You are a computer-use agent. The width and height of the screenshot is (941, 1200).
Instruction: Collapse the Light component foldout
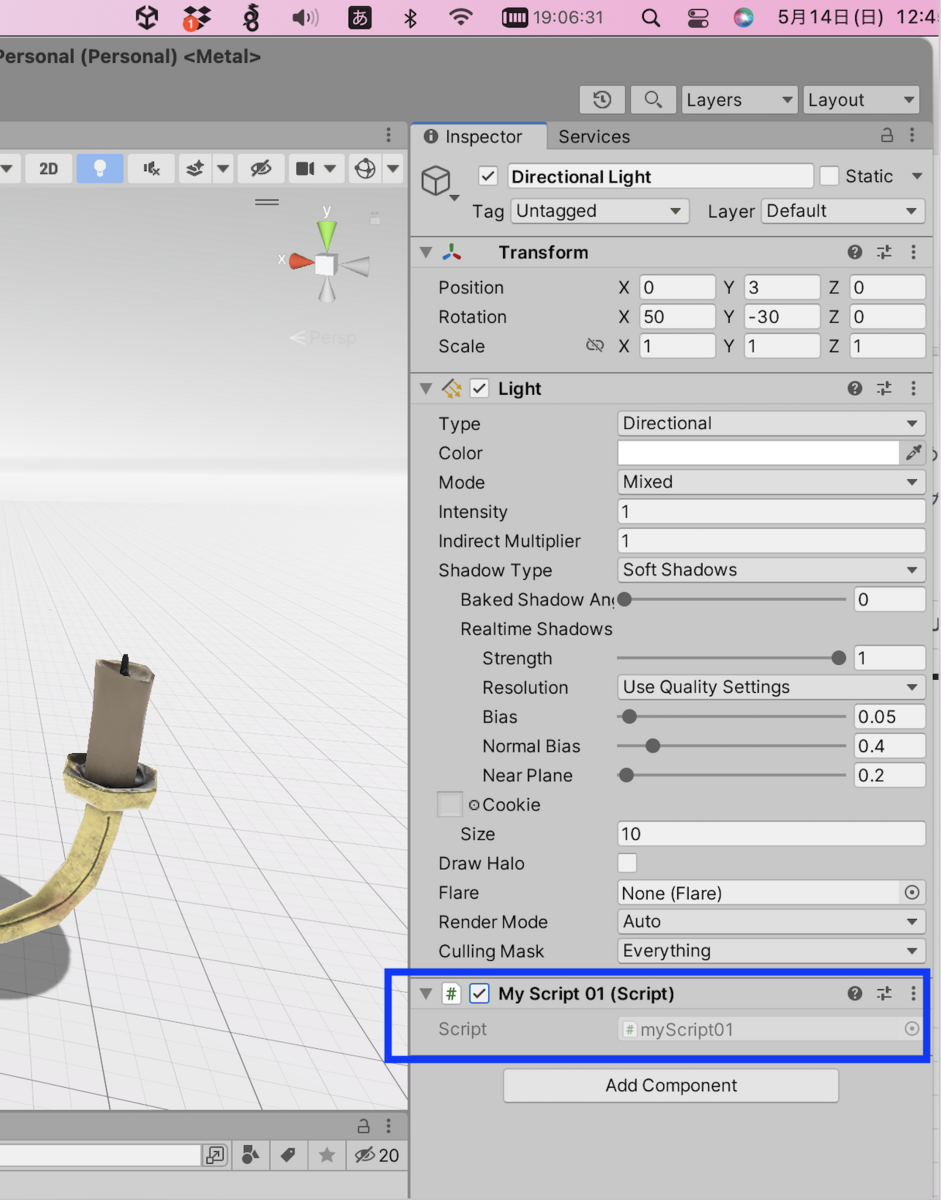point(426,388)
